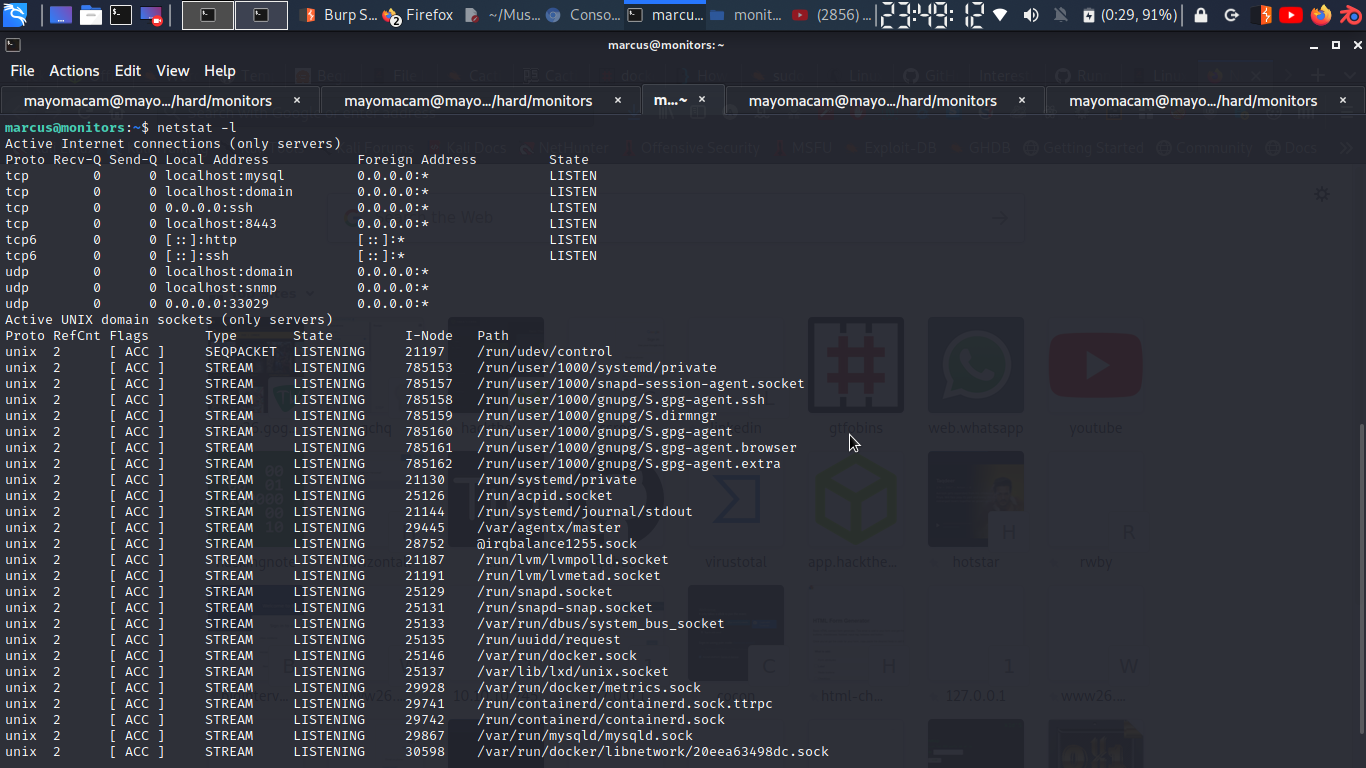1366x768 pixels.
Task: Click the Firefox tray icon
Action: tap(1321, 15)
